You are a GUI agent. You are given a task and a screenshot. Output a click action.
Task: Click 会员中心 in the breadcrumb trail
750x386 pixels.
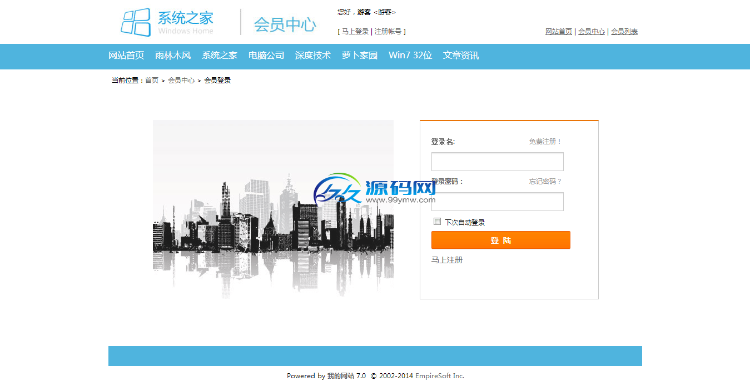click(181, 80)
